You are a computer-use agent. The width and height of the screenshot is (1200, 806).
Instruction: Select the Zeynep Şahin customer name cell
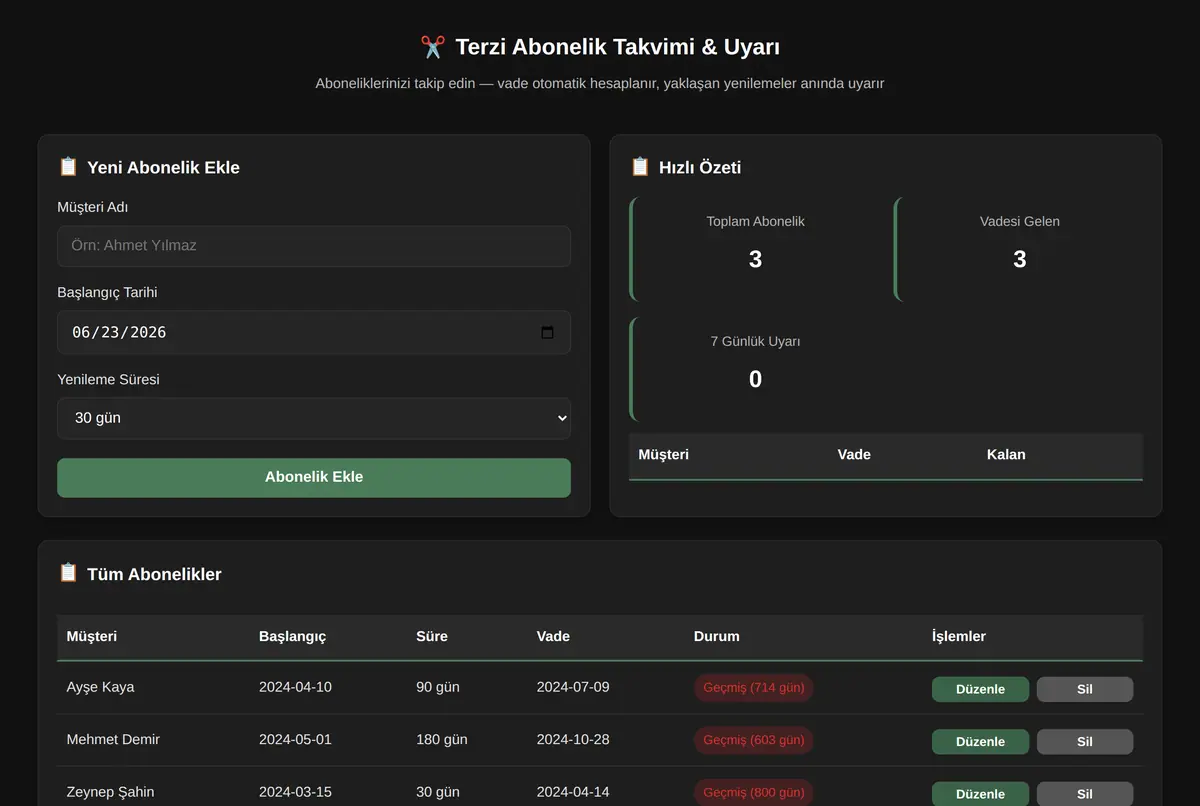pyautogui.click(x=110, y=792)
